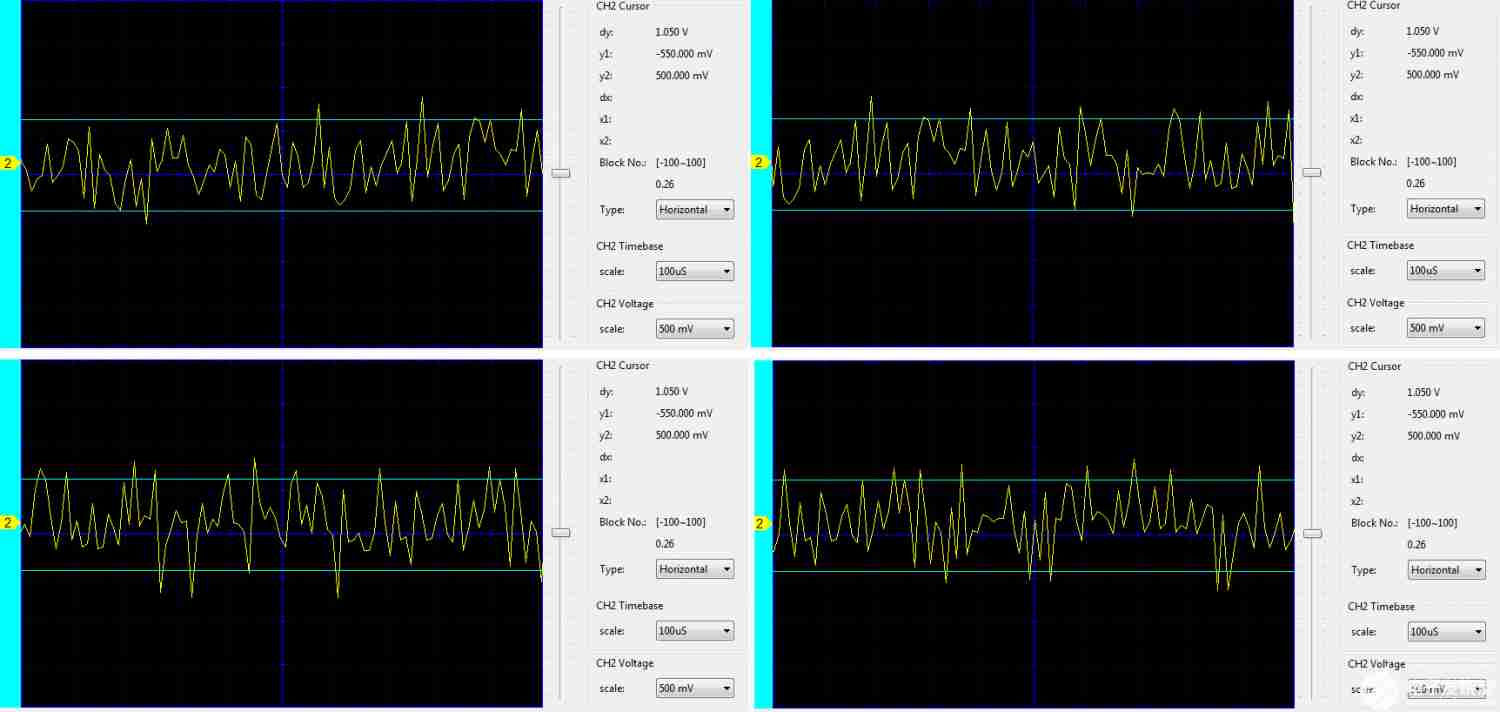The width and height of the screenshot is (1500, 712).
Task: Open the 100uS timebase dropdown in bottom-left panel
Action: pyautogui.click(x=695, y=631)
